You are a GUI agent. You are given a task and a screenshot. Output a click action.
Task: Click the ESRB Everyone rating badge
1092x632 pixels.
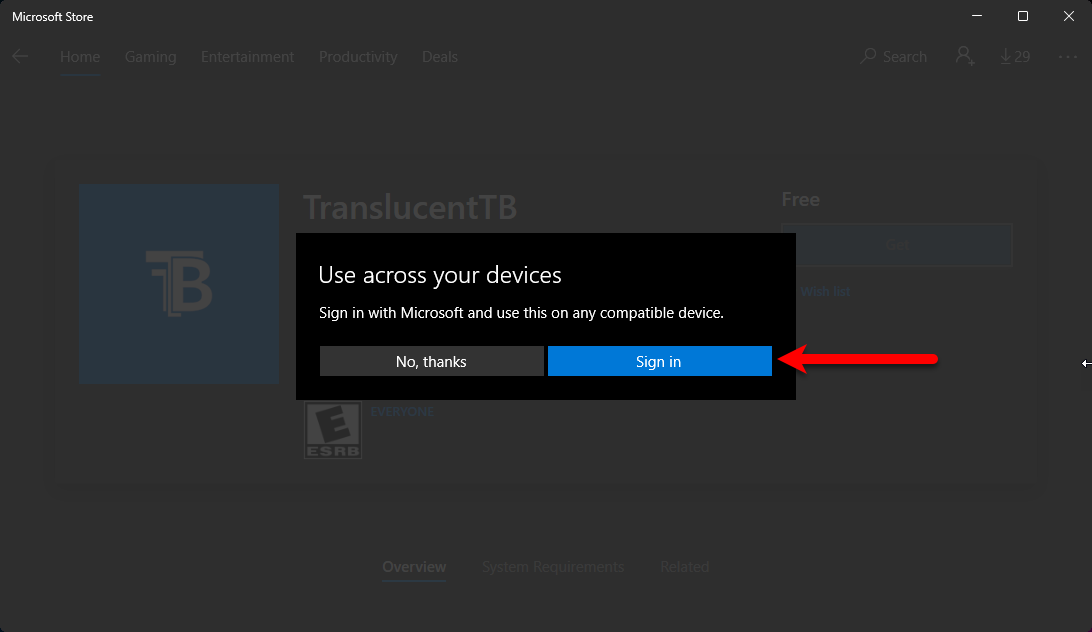333,430
